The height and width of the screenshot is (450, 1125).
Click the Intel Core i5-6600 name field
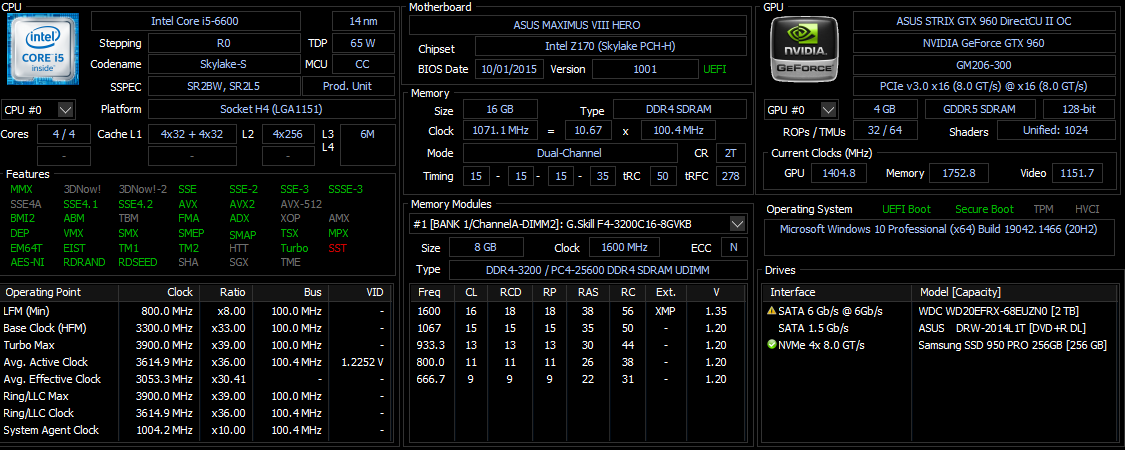tap(206, 21)
